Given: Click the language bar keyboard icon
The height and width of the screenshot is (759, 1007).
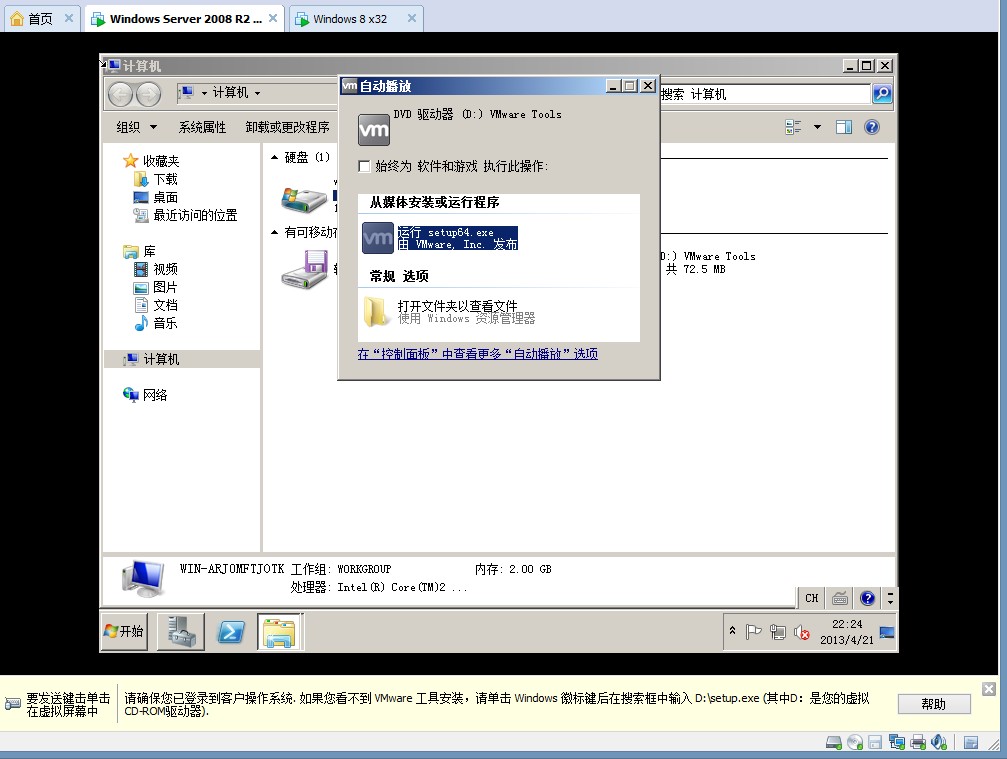Looking at the screenshot, I should coord(839,598).
